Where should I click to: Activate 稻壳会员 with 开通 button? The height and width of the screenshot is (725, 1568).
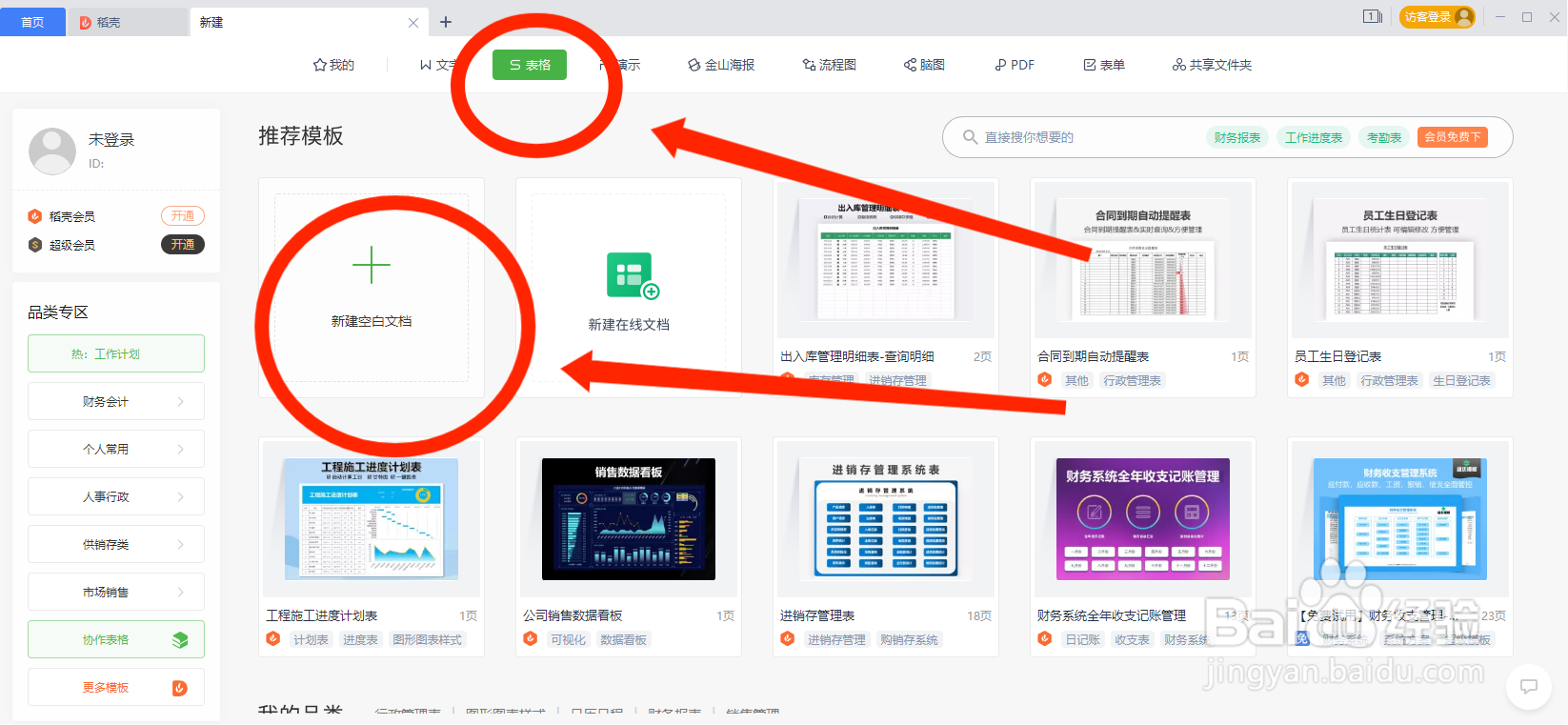pos(183,216)
